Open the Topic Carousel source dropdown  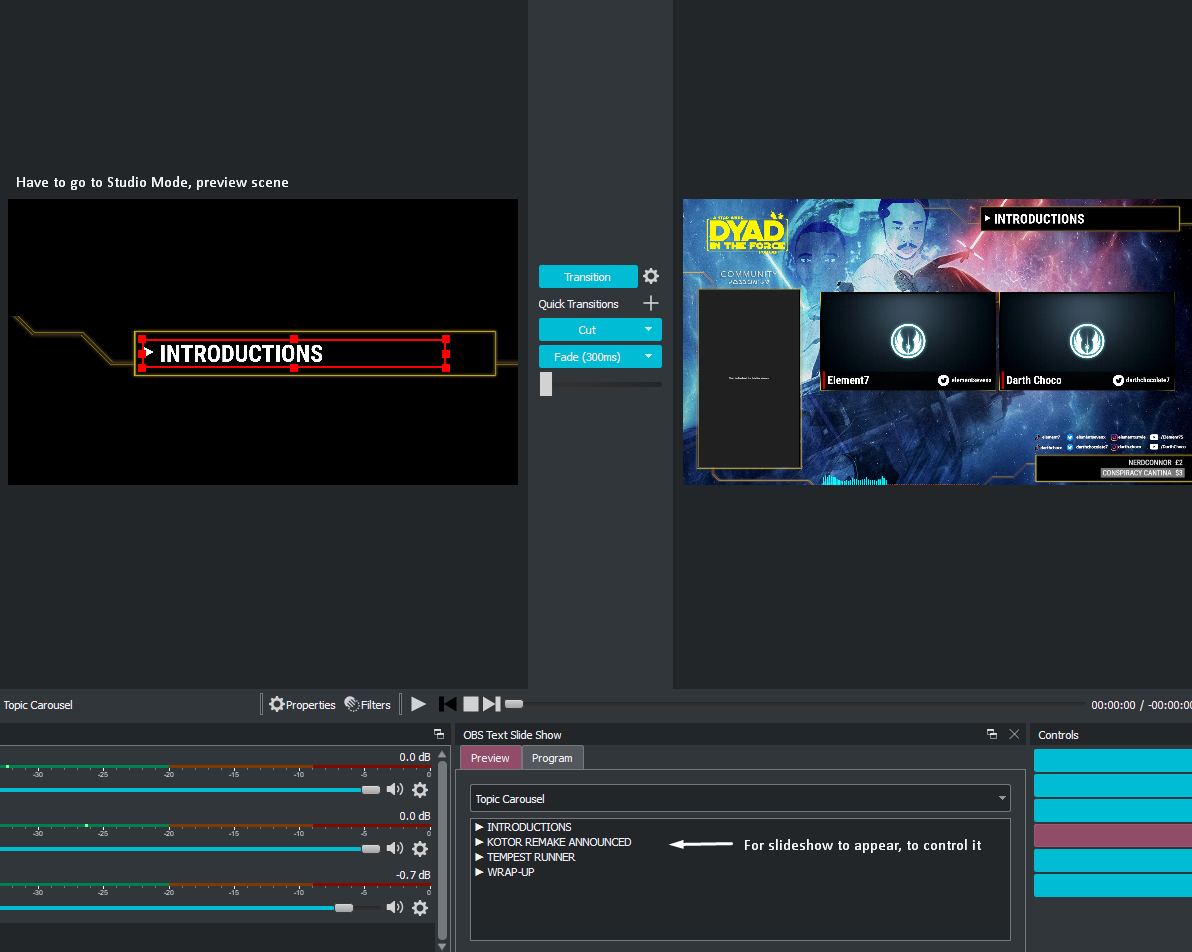[x=740, y=798]
